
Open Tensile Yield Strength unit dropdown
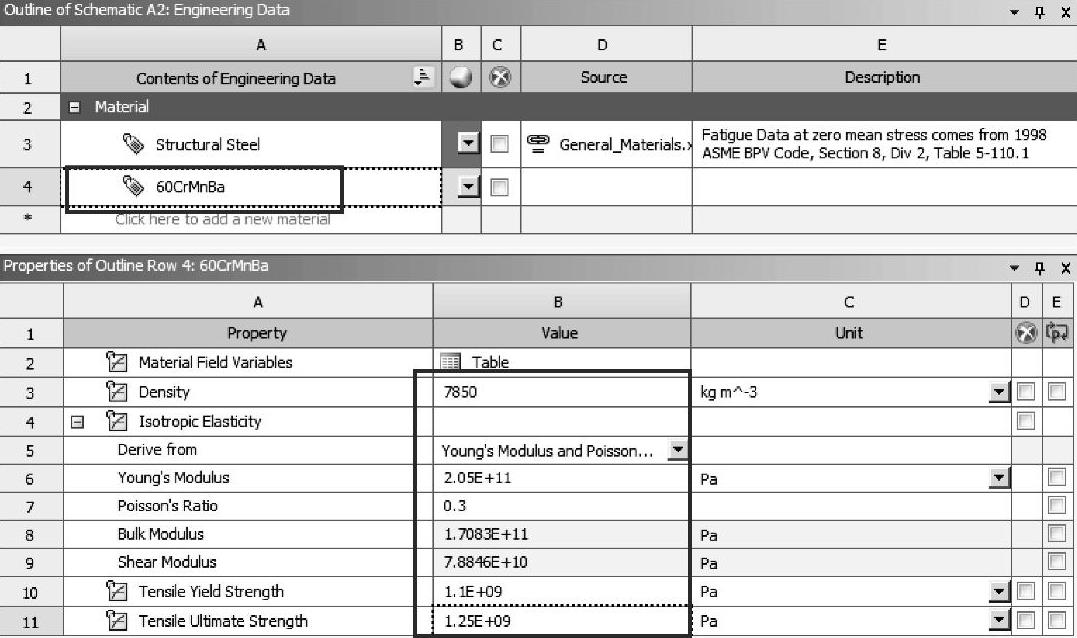point(999,591)
